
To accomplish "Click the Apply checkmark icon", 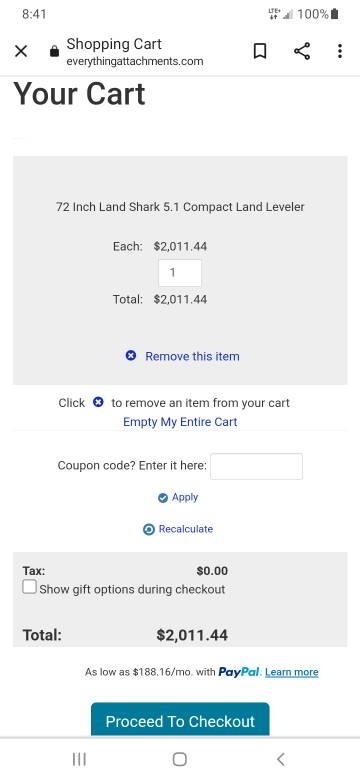I will coord(163,498).
